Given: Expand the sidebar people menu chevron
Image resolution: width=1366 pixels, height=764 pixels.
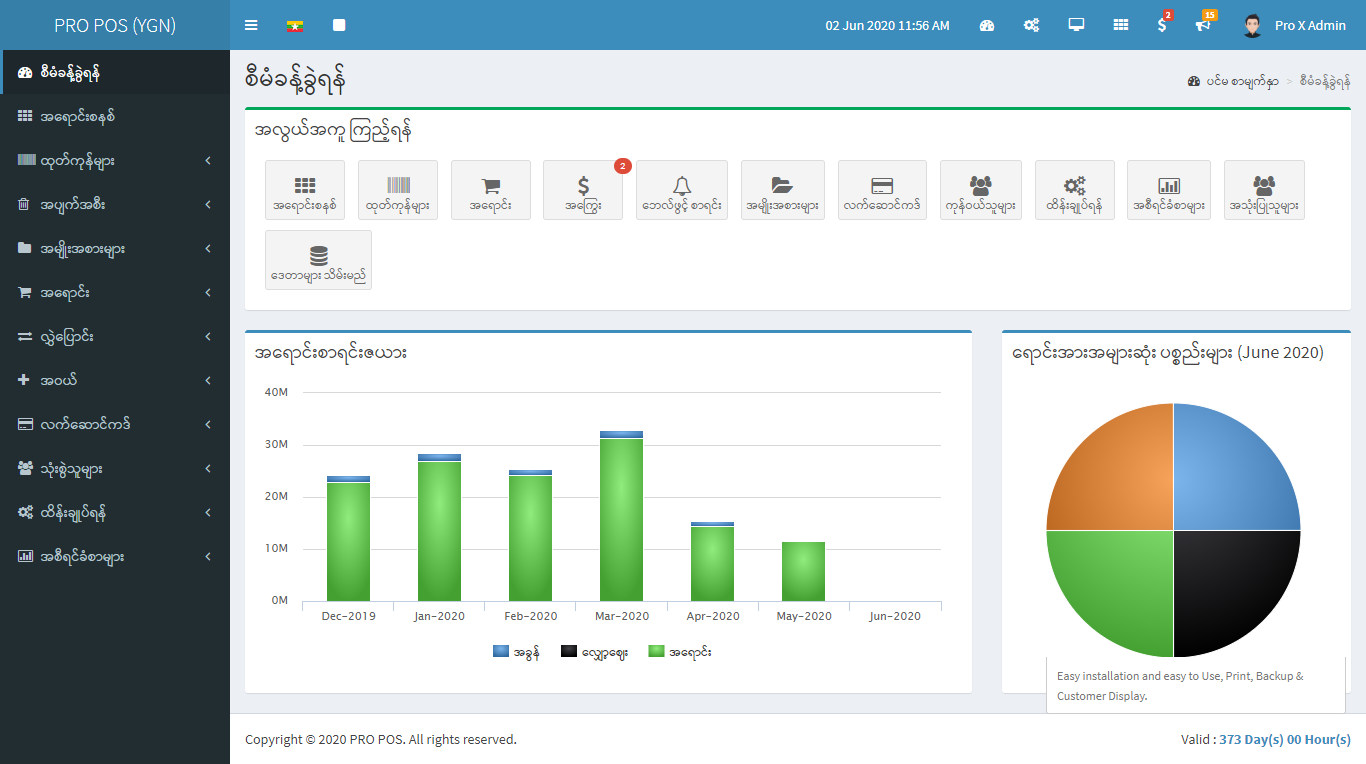Looking at the screenshot, I should click(208, 469).
